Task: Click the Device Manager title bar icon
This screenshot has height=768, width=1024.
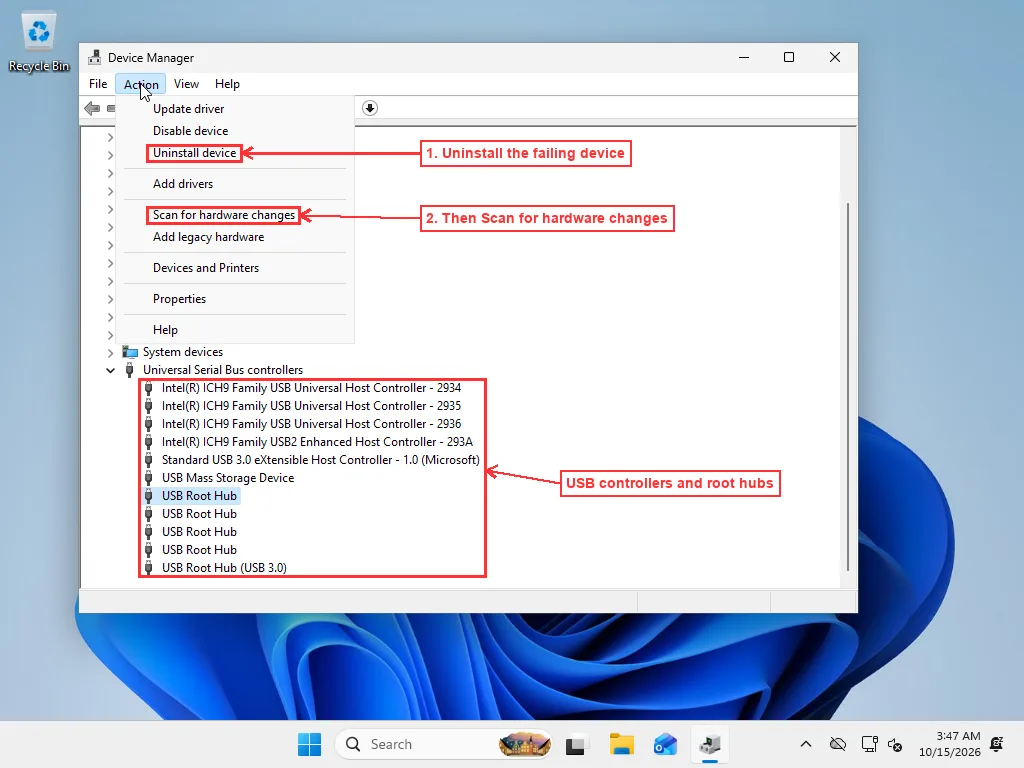Action: pos(95,57)
